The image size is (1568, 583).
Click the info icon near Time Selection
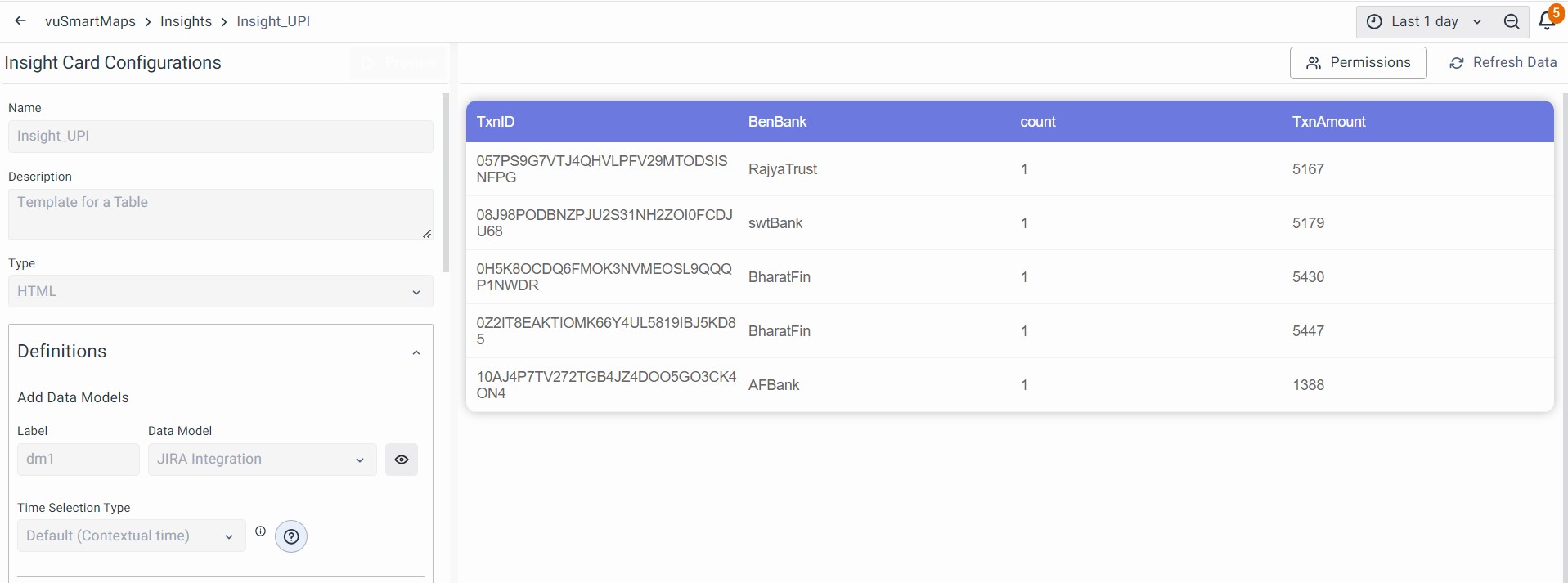260,531
